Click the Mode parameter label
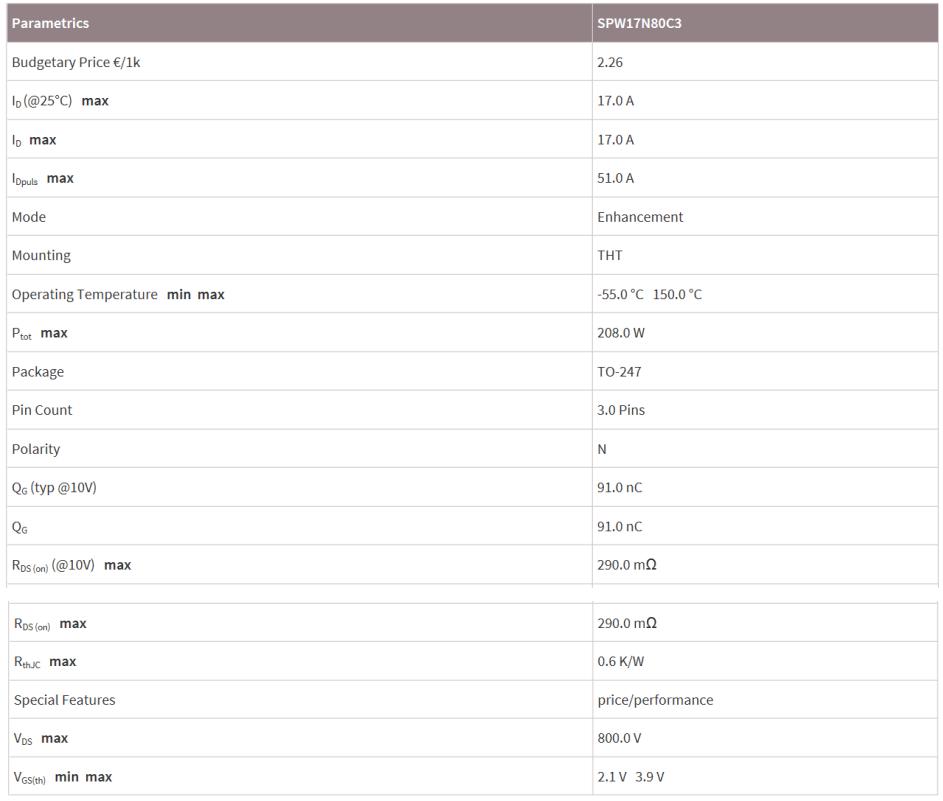 pyautogui.click(x=29, y=217)
